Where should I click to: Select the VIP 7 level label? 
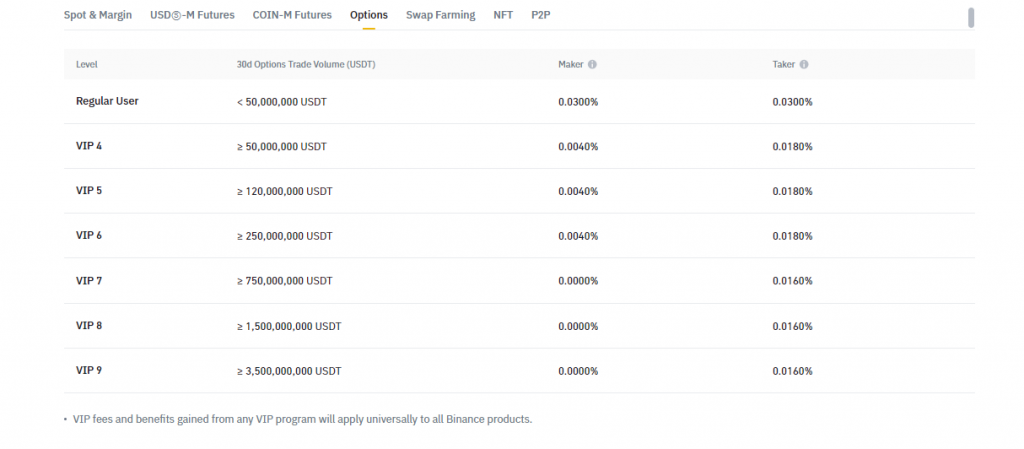[x=89, y=281]
